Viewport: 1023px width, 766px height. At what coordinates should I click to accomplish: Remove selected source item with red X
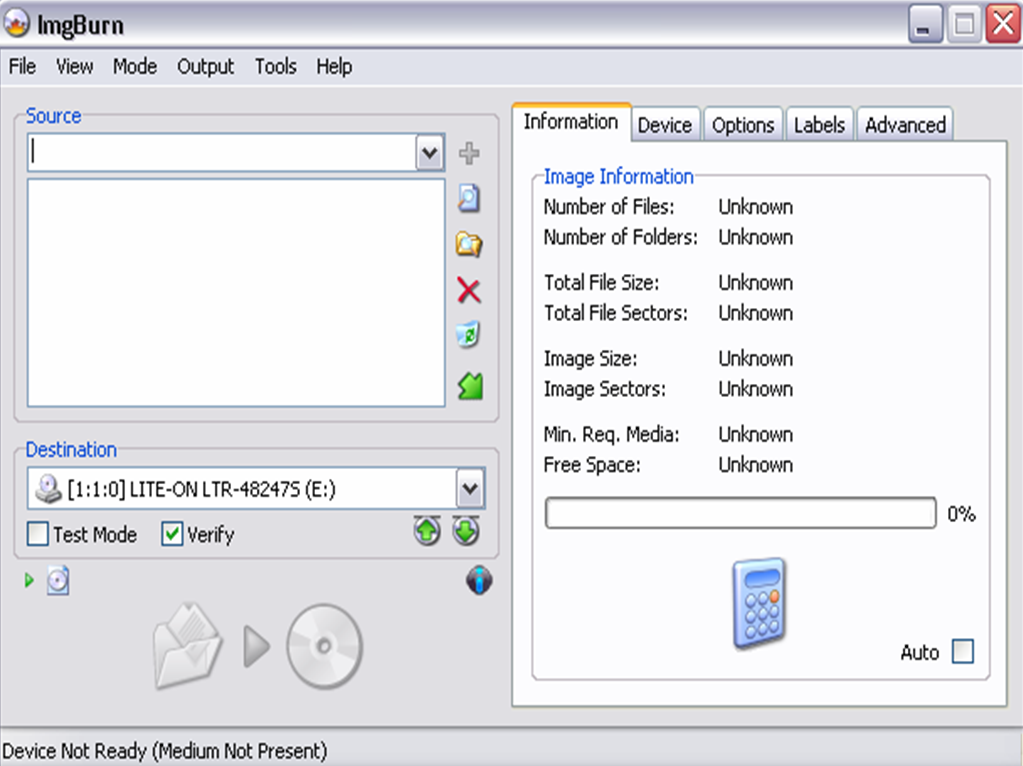(x=468, y=290)
